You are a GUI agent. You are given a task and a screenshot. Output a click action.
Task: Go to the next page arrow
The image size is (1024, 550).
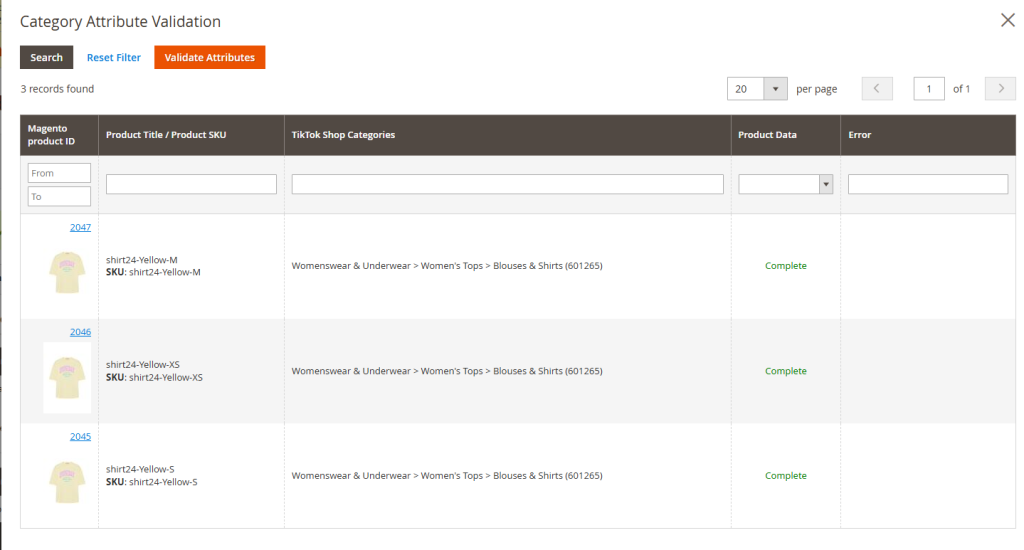[1000, 89]
